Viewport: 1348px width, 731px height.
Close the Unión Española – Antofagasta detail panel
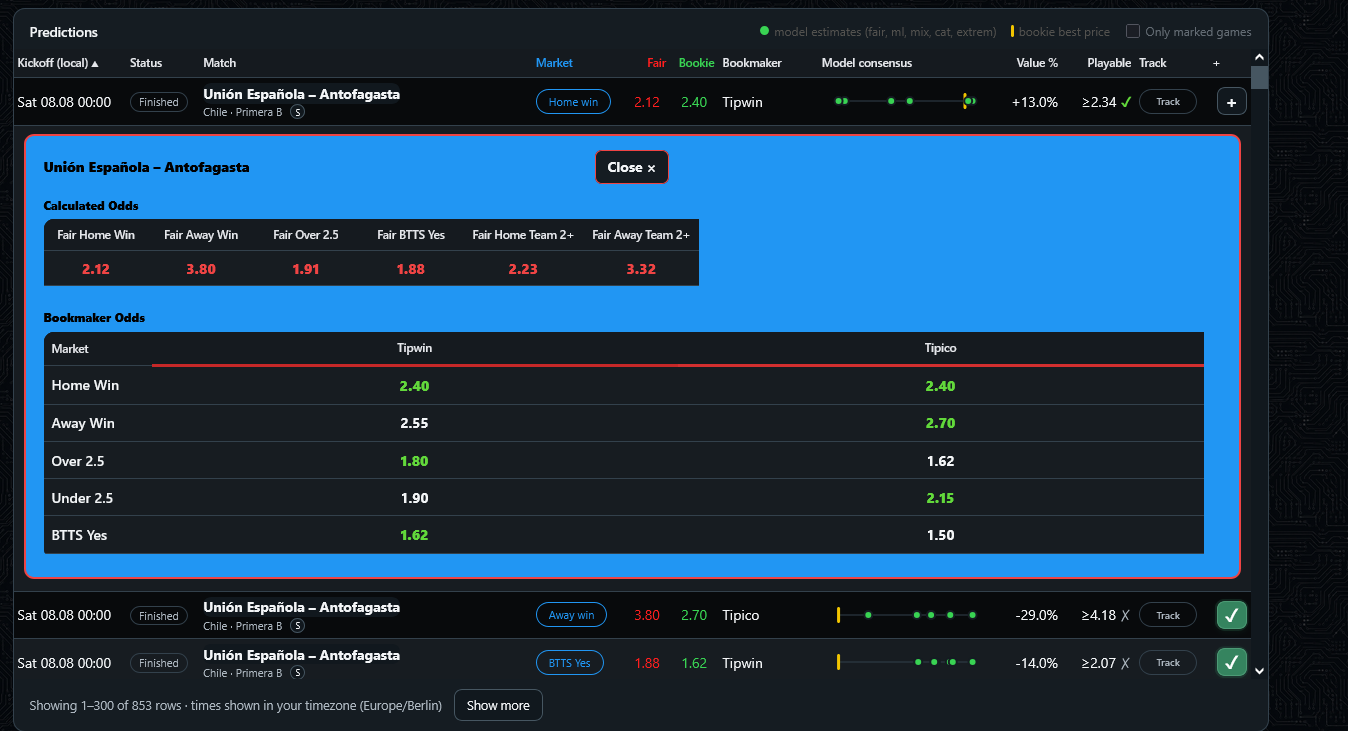point(632,167)
